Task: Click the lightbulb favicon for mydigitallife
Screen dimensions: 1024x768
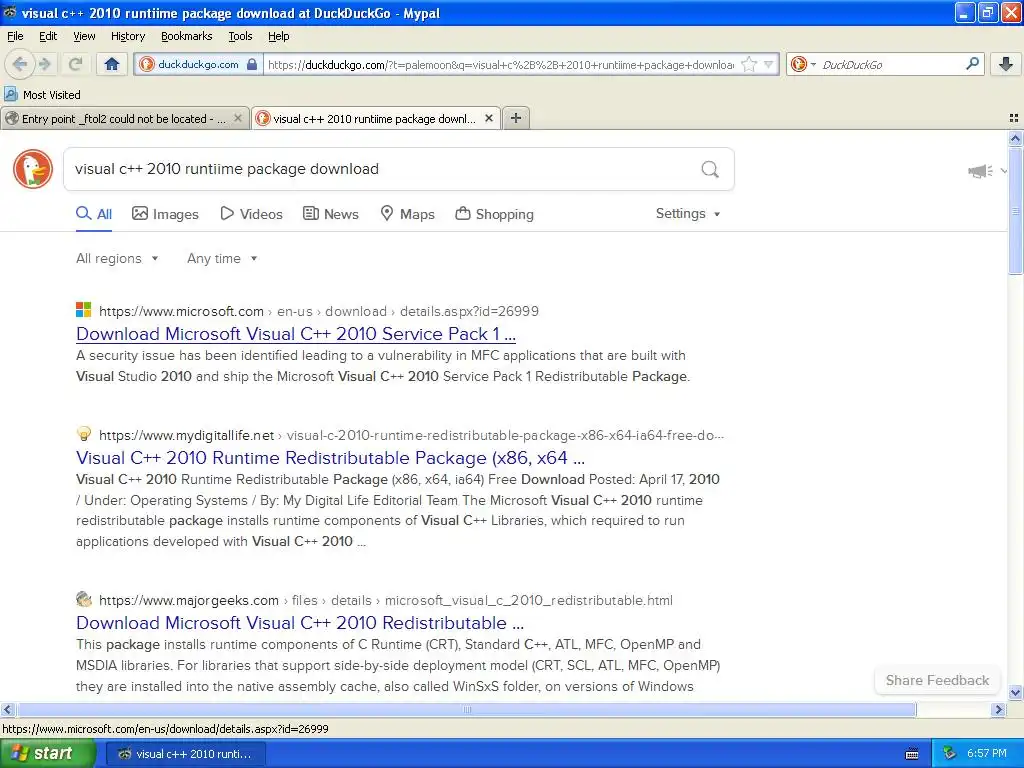Action: pos(84,434)
